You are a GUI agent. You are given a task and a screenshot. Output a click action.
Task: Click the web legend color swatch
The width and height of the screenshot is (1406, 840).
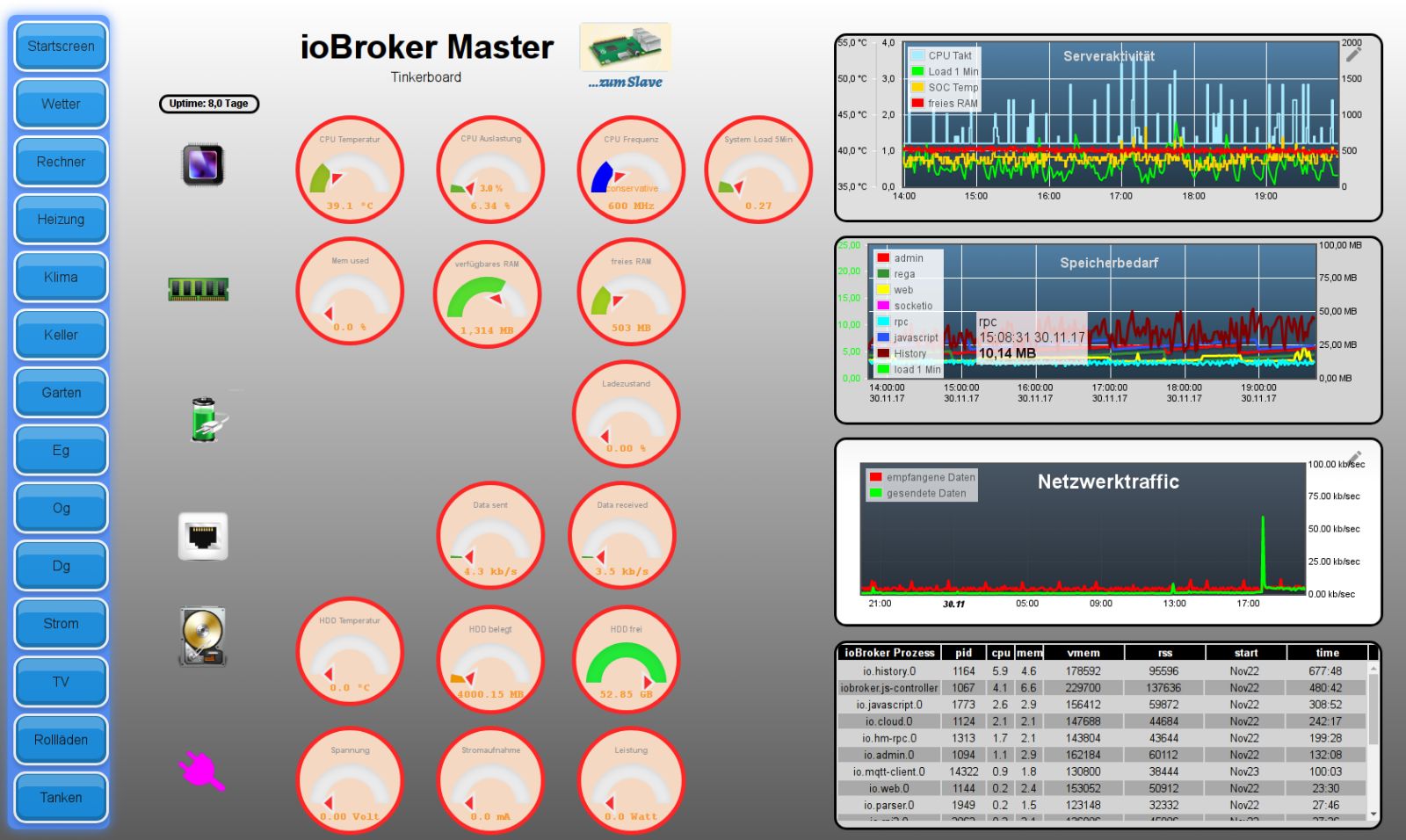tap(883, 290)
